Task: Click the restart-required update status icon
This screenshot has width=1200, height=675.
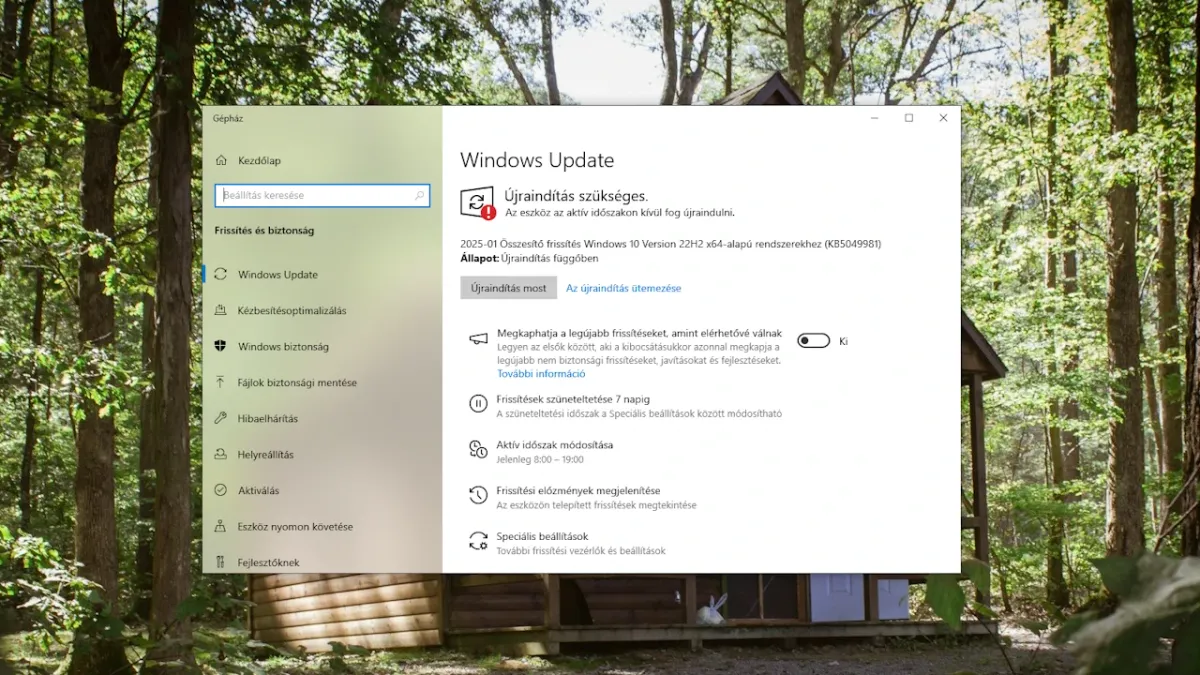Action: 478,202
